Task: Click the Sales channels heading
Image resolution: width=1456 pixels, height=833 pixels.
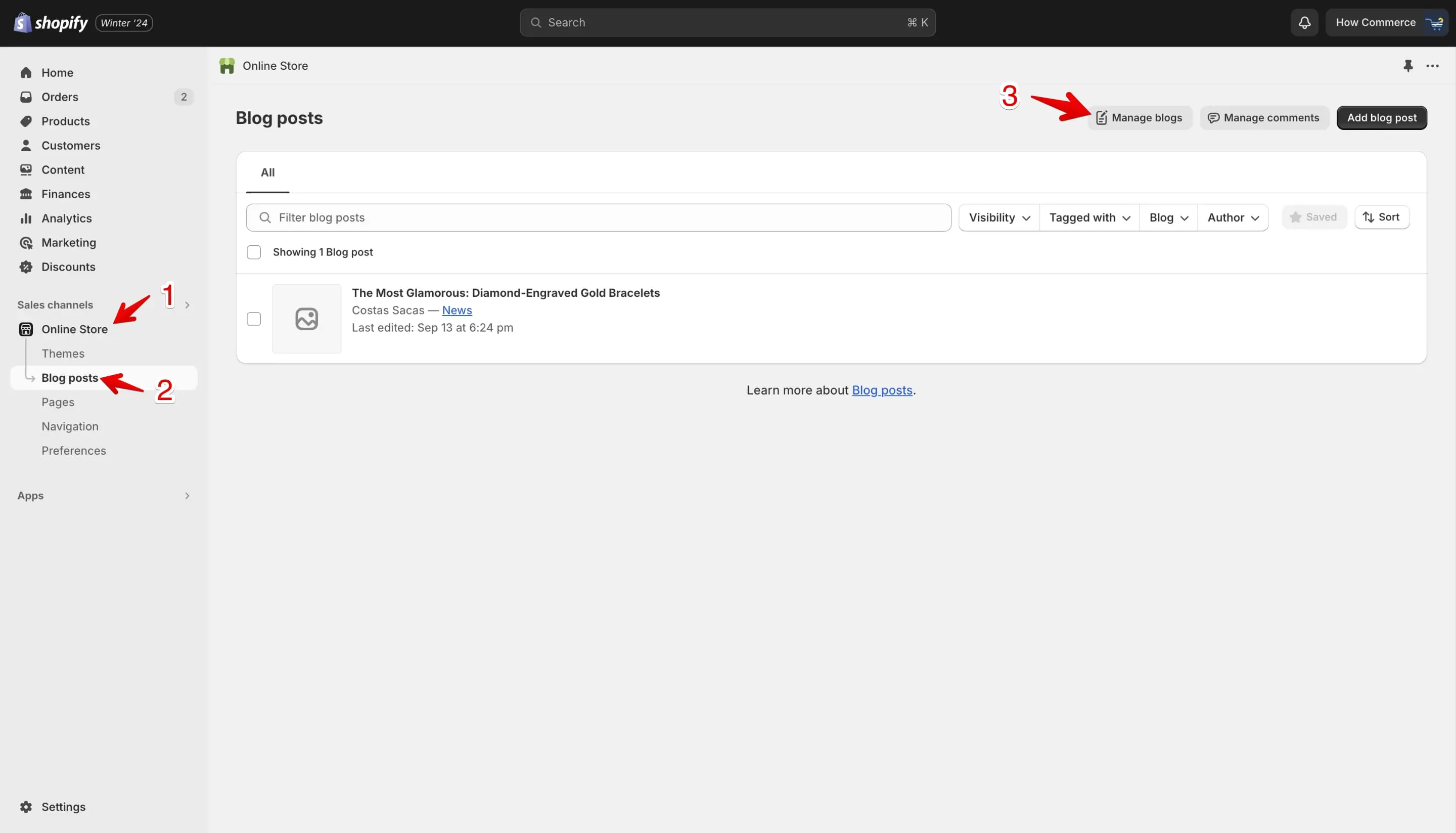Action: tap(55, 305)
